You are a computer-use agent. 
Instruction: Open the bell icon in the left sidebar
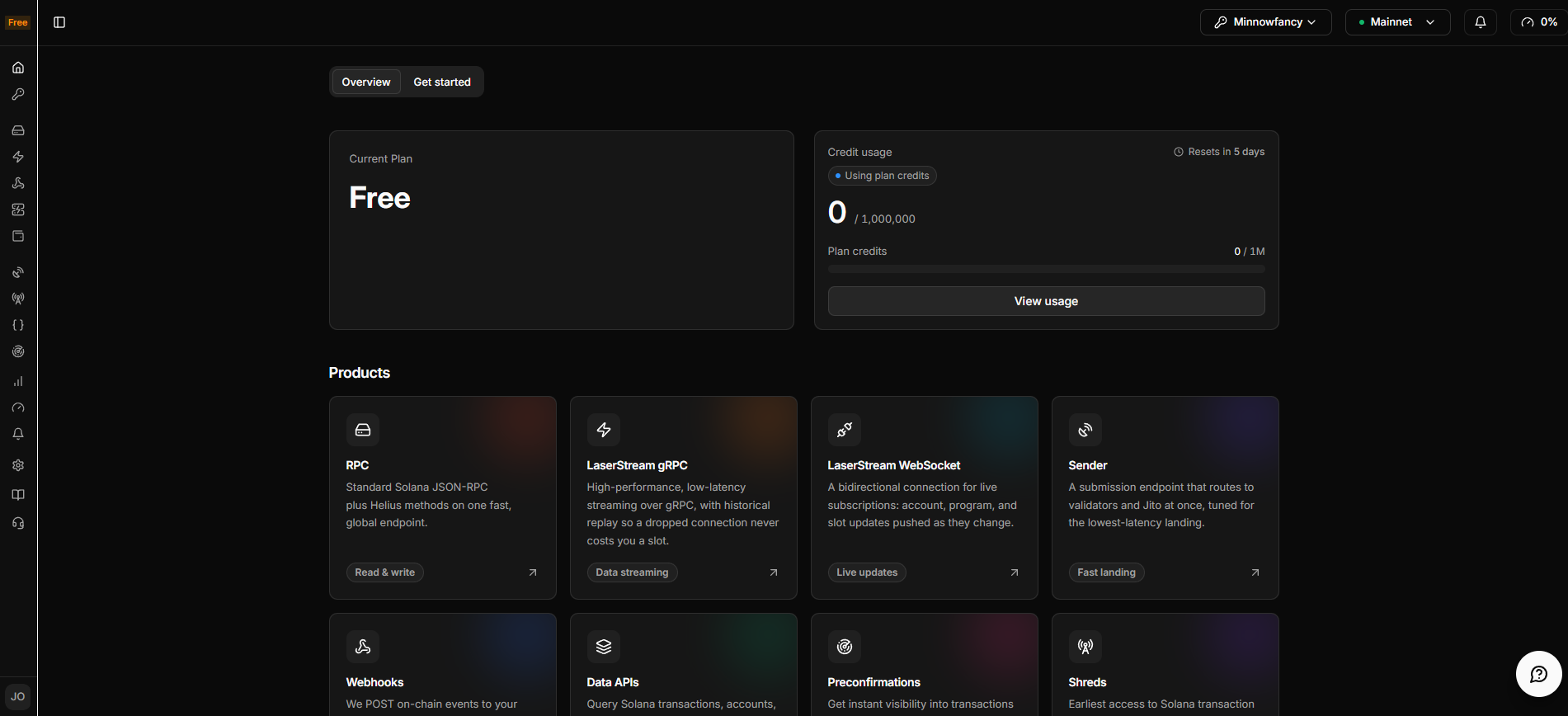18,434
